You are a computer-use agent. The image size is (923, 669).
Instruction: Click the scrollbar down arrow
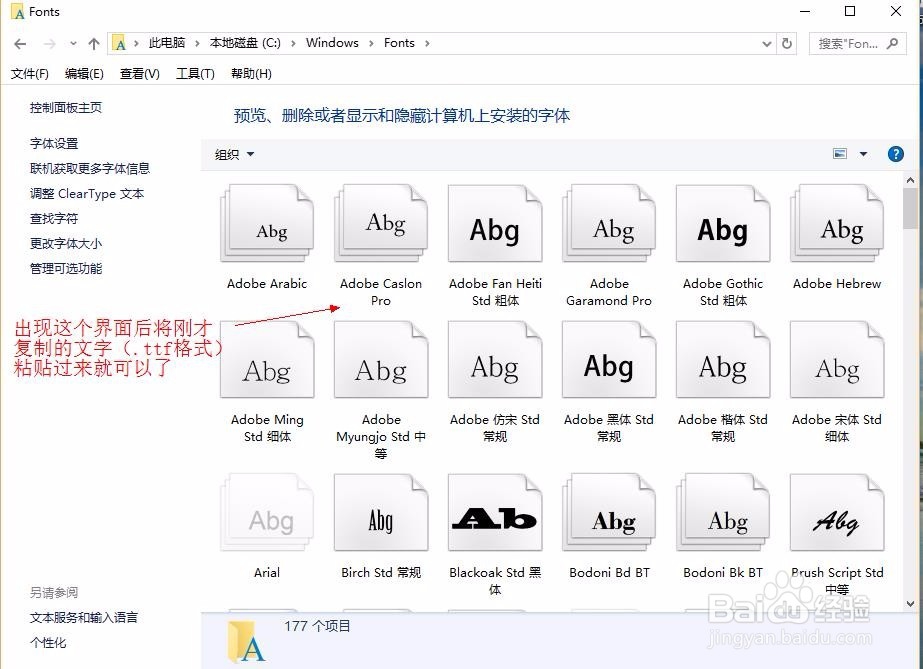911,603
